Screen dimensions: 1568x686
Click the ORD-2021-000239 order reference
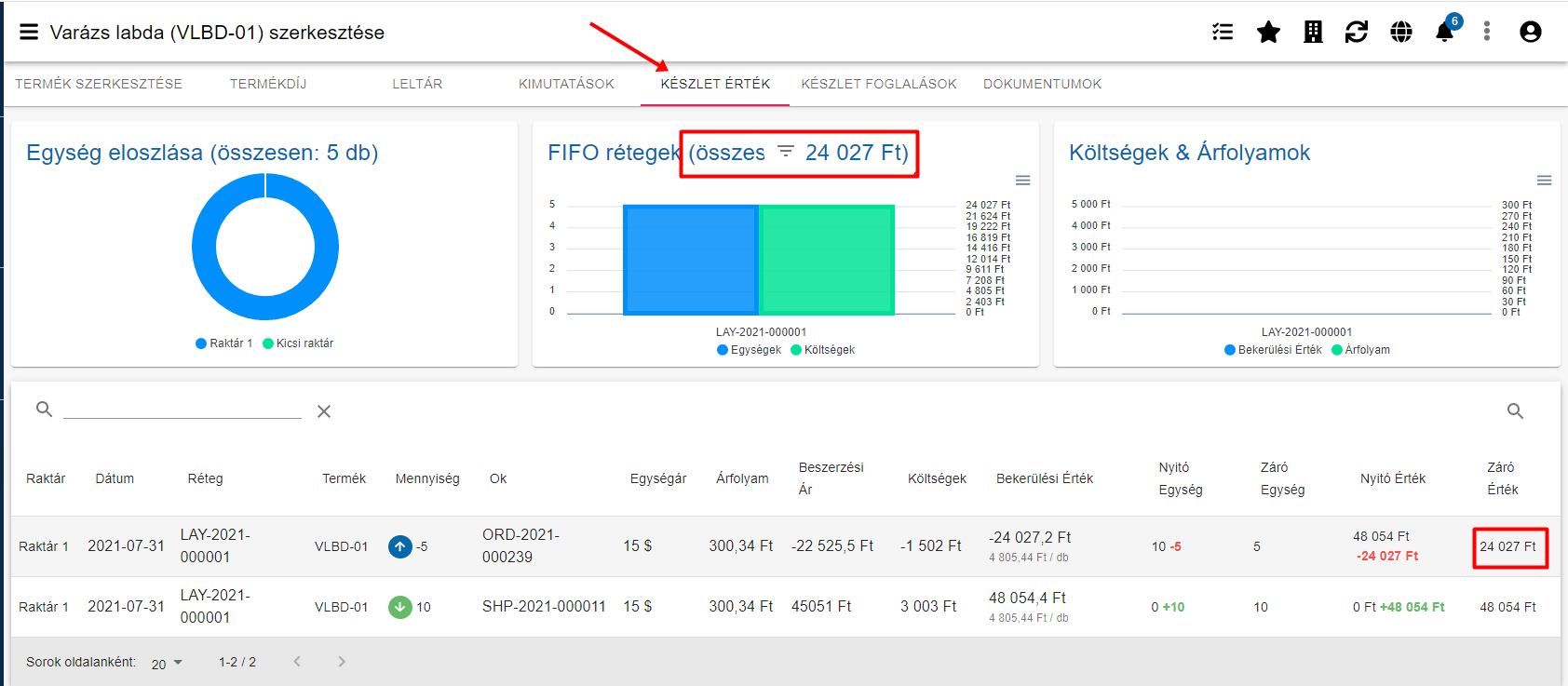(520, 545)
